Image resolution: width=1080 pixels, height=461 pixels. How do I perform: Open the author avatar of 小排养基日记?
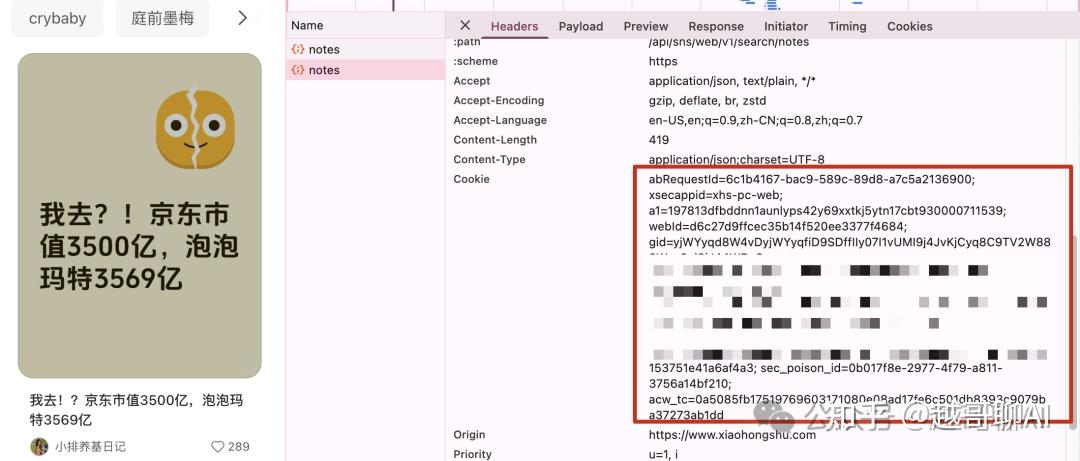tap(39, 446)
